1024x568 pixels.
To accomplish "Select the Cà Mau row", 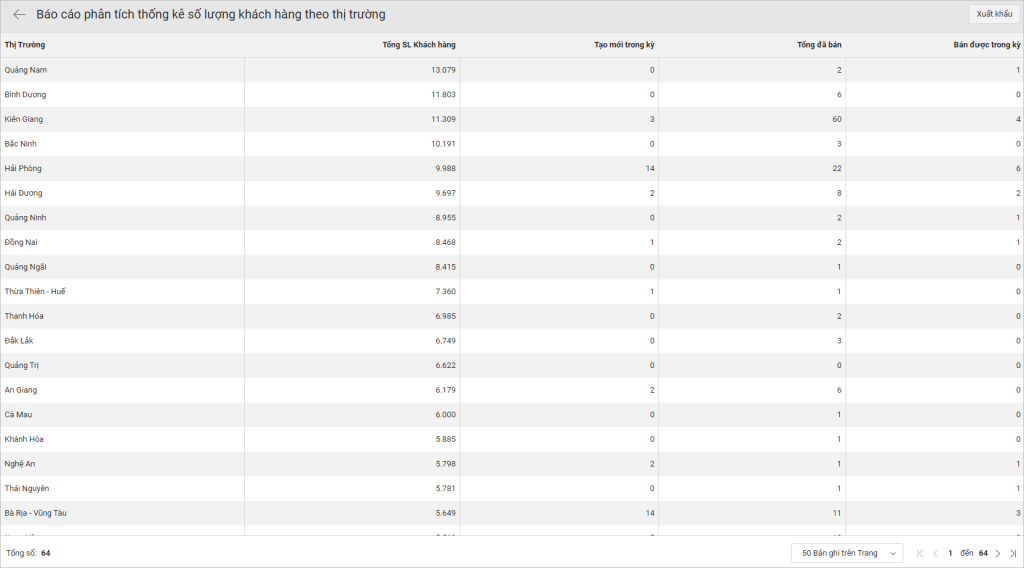I will [x=512, y=415].
